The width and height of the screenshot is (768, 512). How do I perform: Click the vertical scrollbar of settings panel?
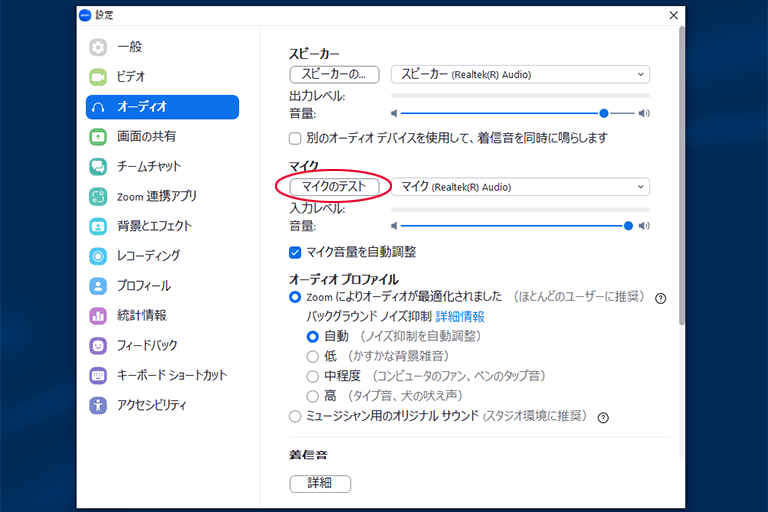(681, 175)
